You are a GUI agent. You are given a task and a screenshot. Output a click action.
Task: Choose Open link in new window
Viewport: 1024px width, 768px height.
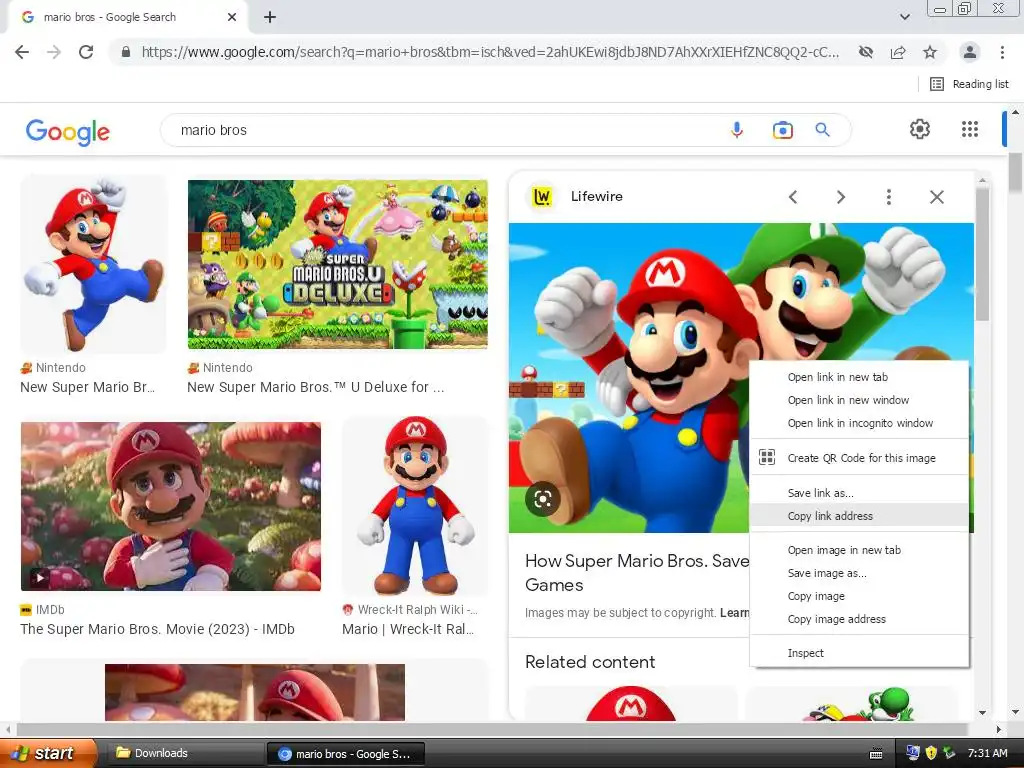859,400
